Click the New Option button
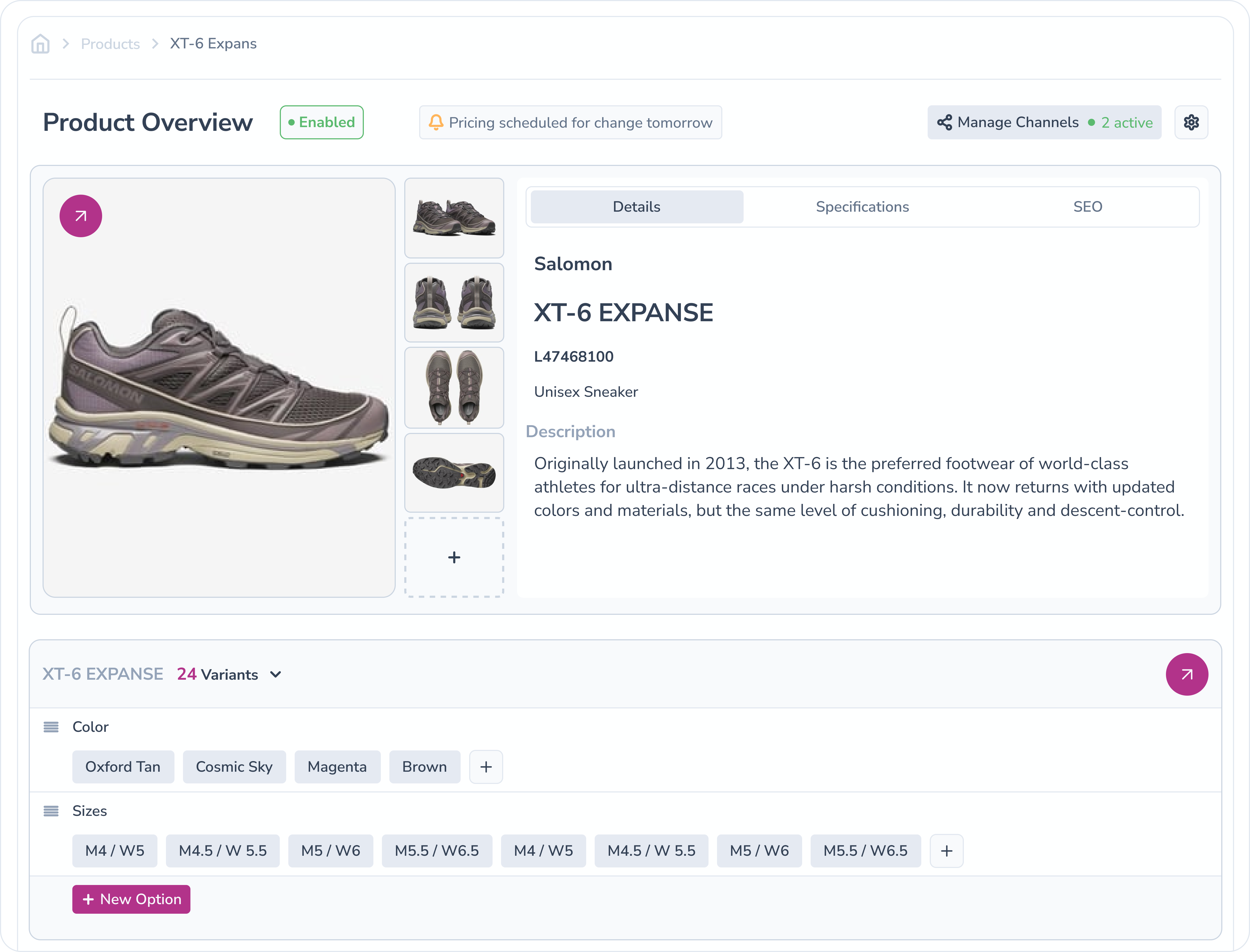The height and width of the screenshot is (952, 1250). point(131,899)
